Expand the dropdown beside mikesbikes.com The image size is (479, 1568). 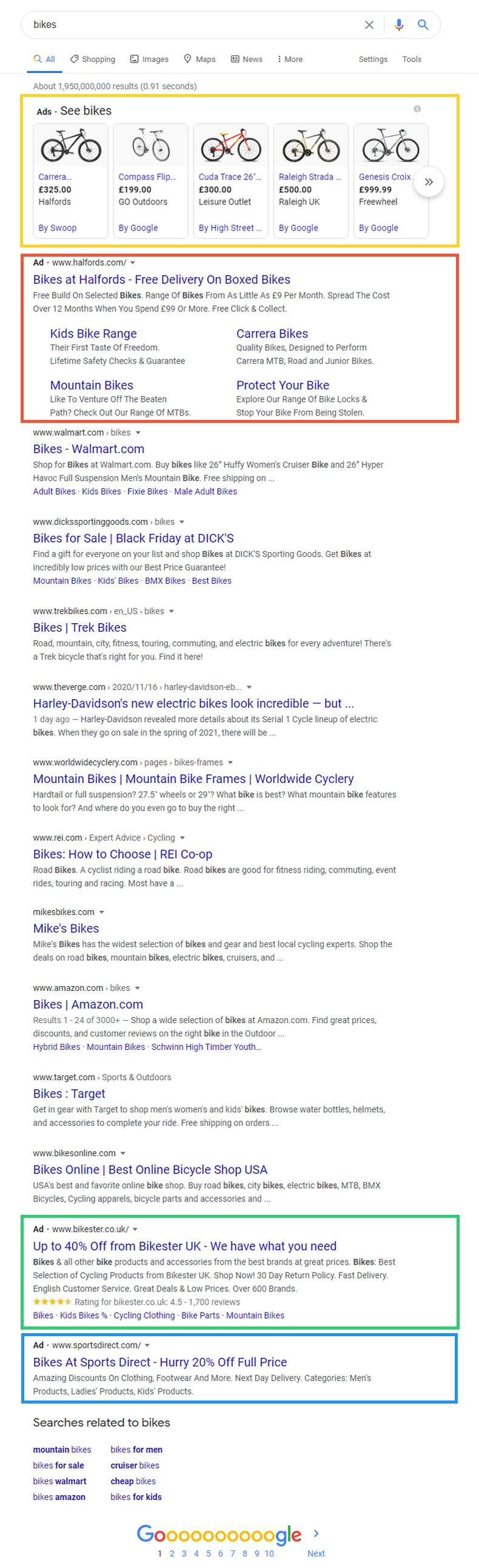101,912
